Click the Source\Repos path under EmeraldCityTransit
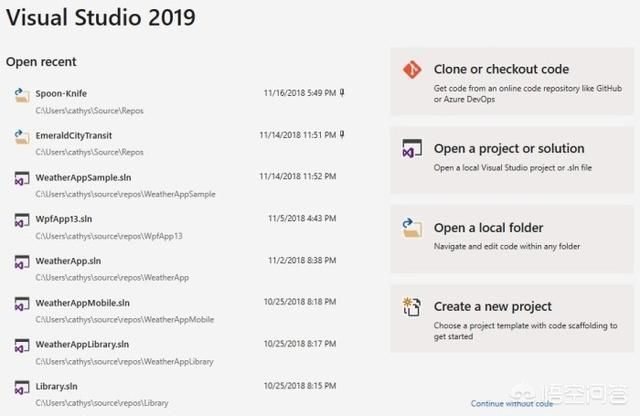The height and width of the screenshot is (416, 640). click(x=89, y=152)
